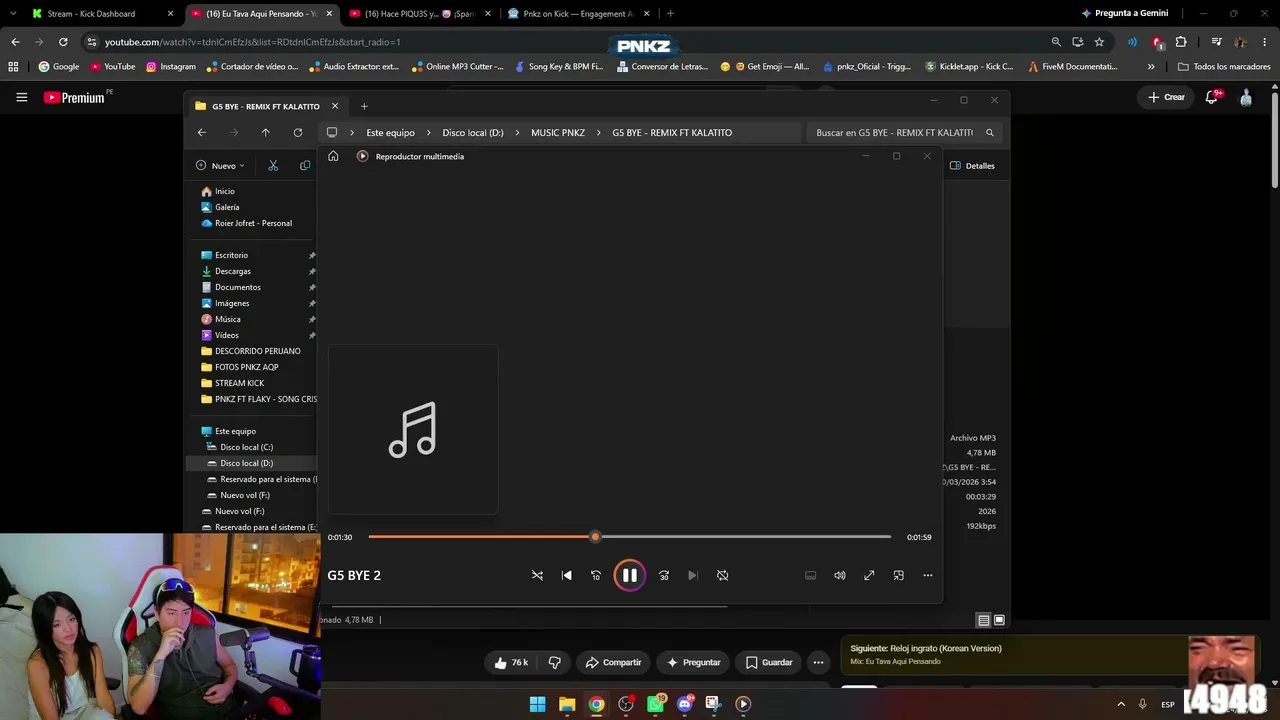The height and width of the screenshot is (720, 1280).
Task: Open the Instagram bookmark
Action: point(171,67)
